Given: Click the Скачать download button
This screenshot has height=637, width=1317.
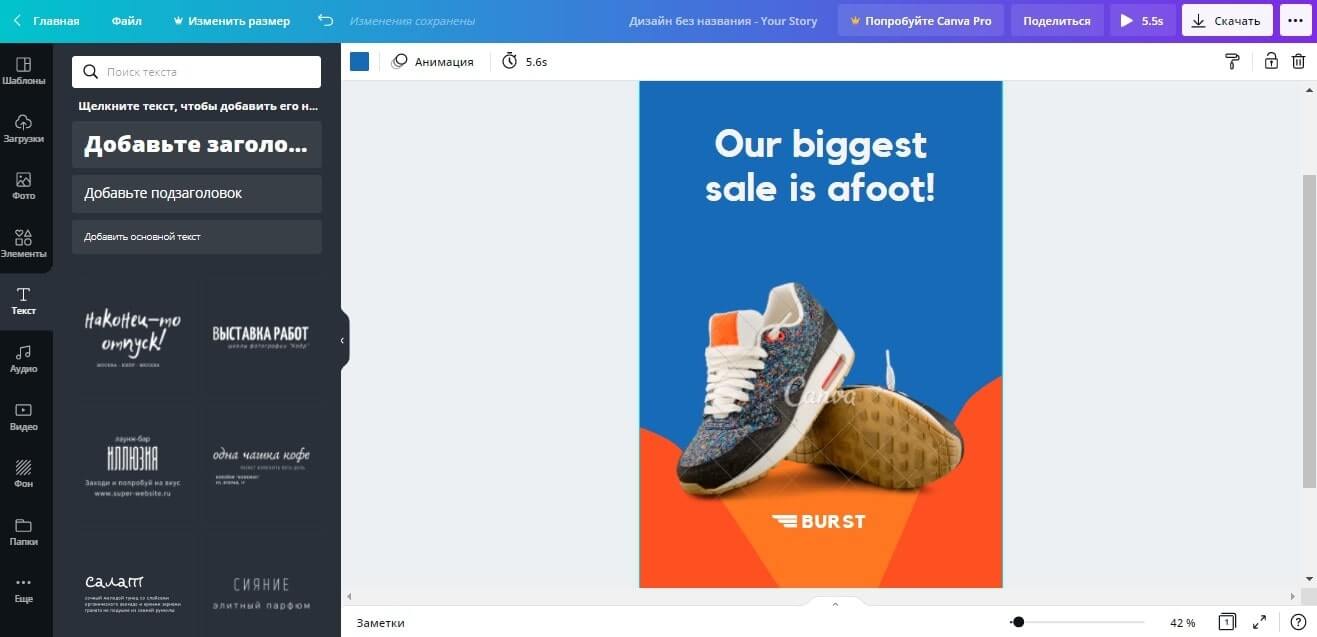Looking at the screenshot, I should (1227, 20).
